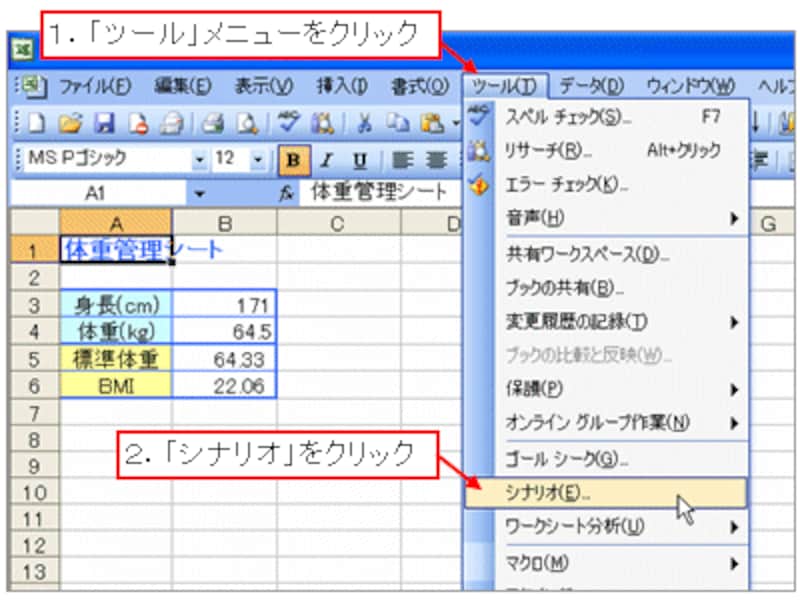The height and width of the screenshot is (600, 800).
Task: Click the Research icon beside リサーチ
Action: [479, 151]
